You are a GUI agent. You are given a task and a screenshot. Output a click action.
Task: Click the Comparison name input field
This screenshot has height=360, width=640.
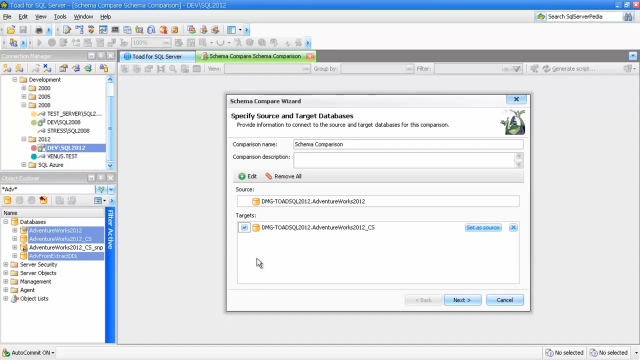[x=408, y=144]
